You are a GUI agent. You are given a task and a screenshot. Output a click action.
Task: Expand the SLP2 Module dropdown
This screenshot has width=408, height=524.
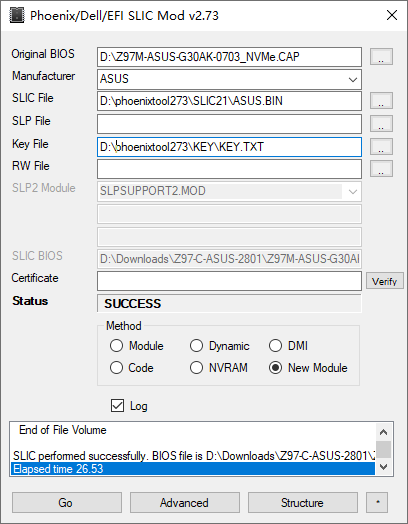(353, 191)
